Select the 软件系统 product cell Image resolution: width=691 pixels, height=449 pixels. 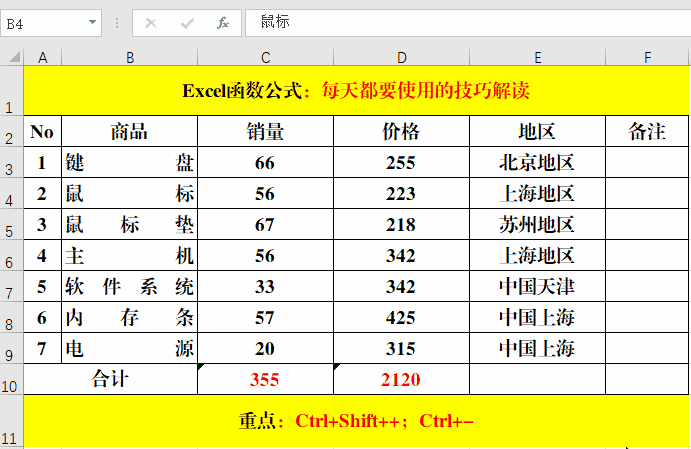pos(130,286)
